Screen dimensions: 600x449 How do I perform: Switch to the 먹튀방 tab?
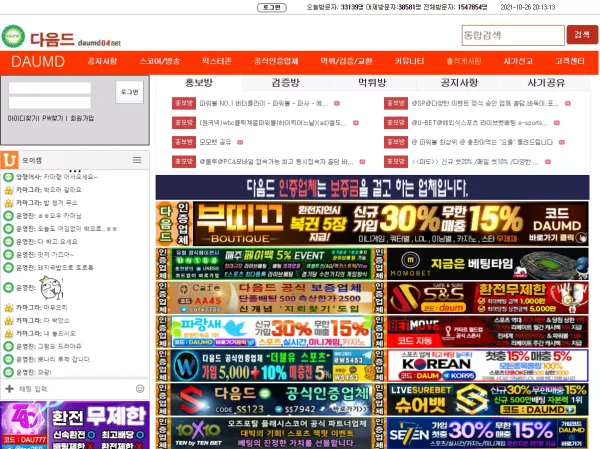pyautogui.click(x=372, y=83)
